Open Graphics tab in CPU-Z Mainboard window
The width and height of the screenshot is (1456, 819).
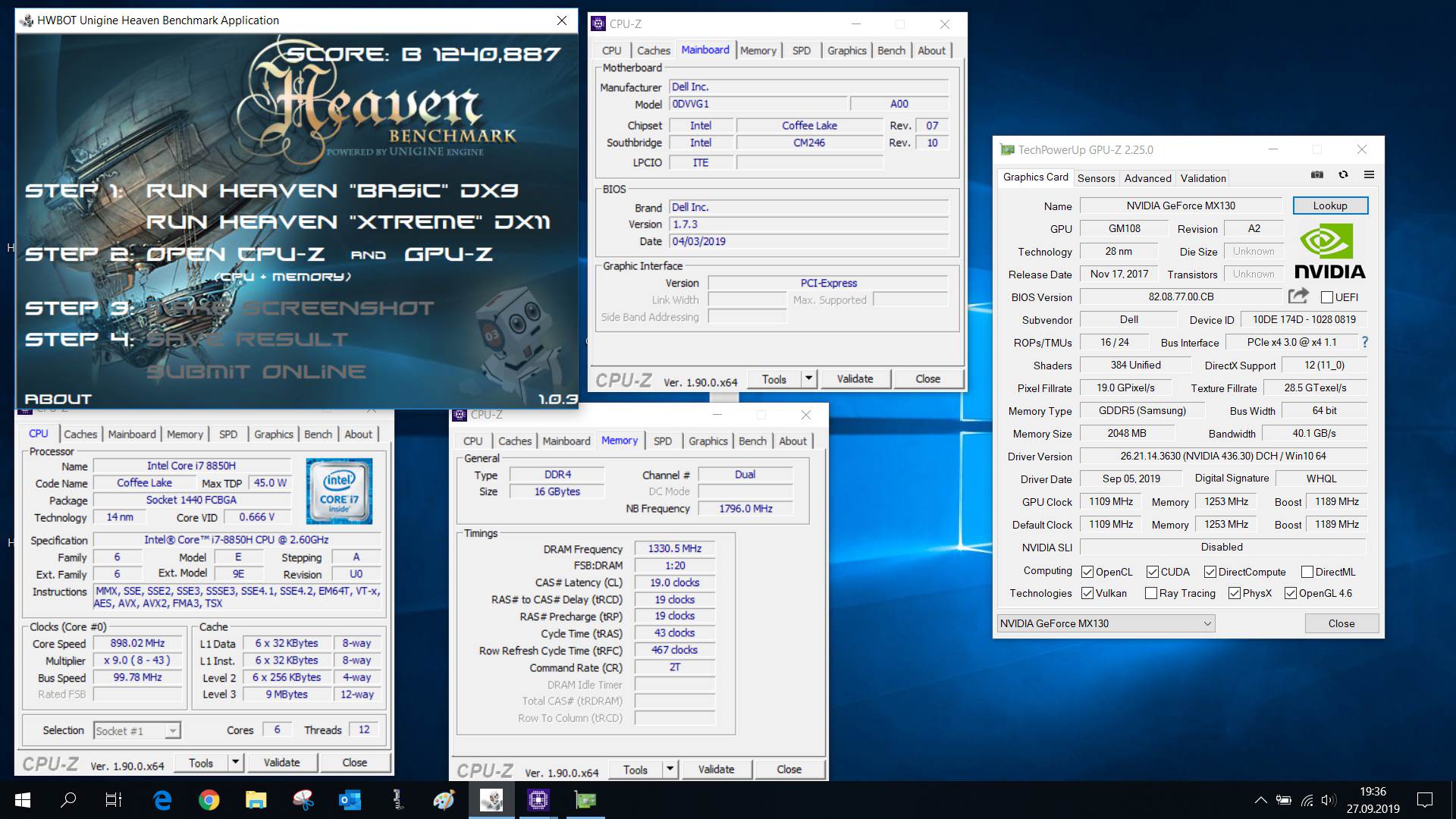click(846, 50)
